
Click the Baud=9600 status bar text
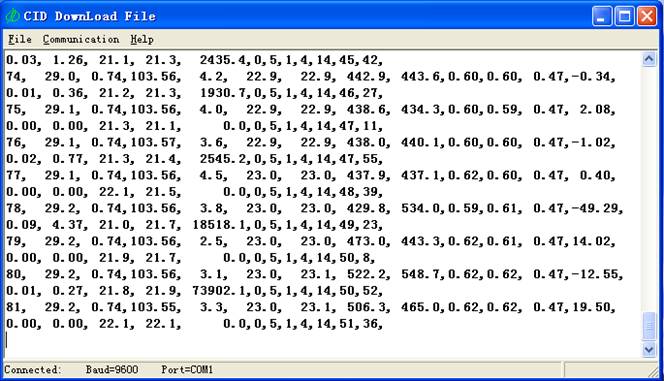coord(112,370)
